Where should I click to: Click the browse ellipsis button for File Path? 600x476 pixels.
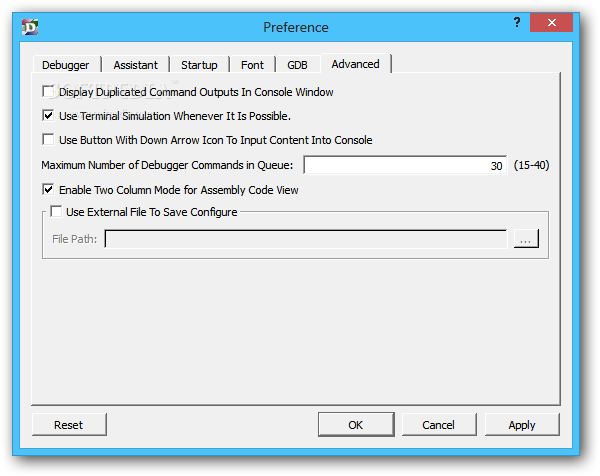tap(526, 239)
